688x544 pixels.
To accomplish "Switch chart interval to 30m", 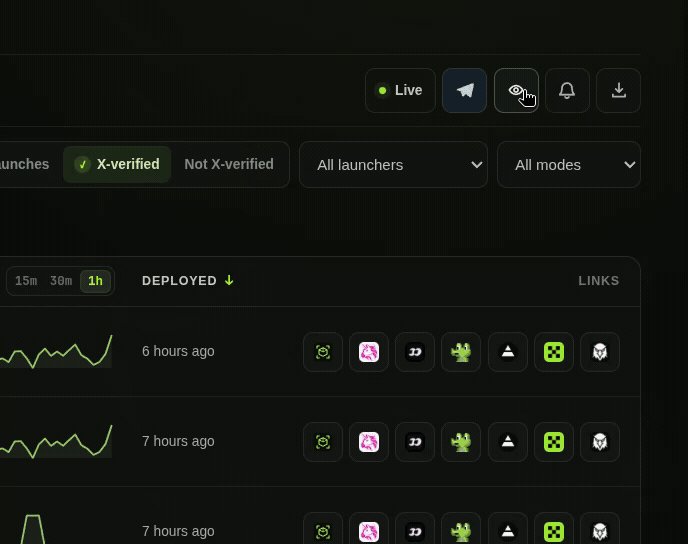I will click(x=61, y=281).
